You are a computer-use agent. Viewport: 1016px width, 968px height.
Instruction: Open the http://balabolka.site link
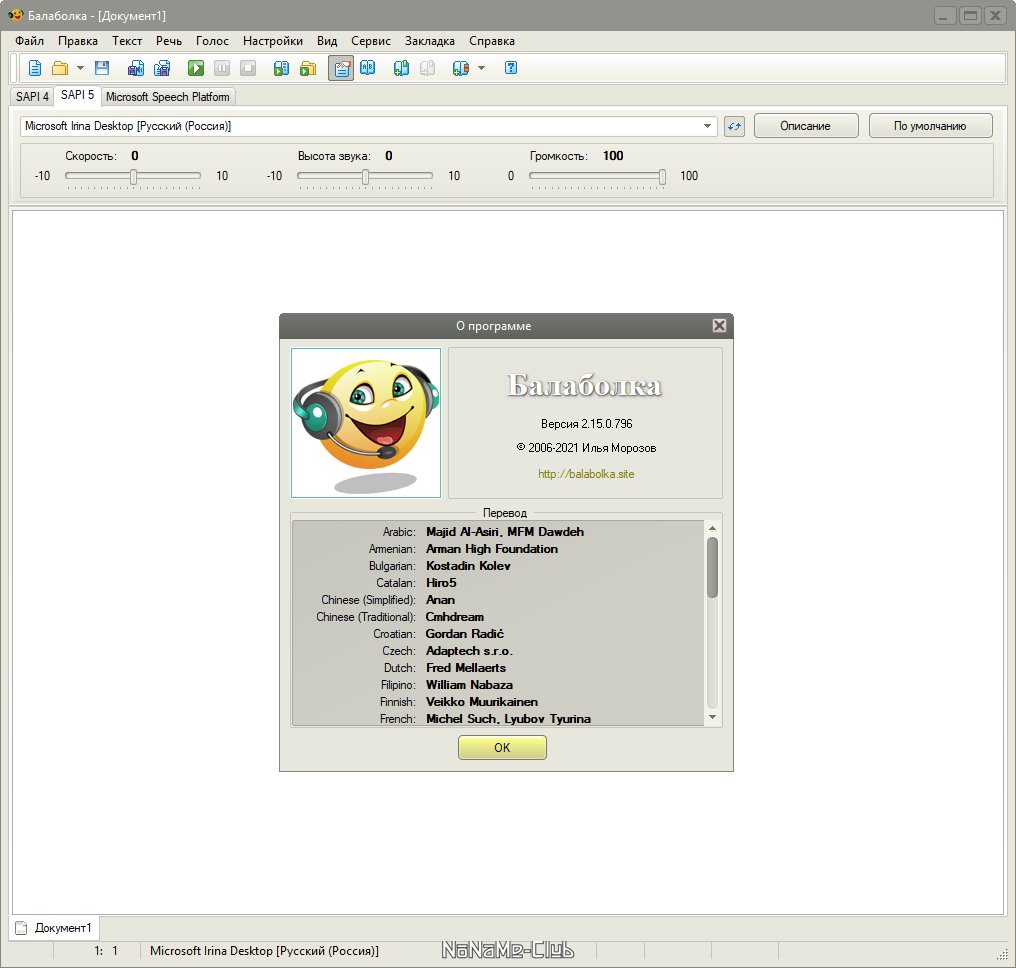(x=586, y=474)
